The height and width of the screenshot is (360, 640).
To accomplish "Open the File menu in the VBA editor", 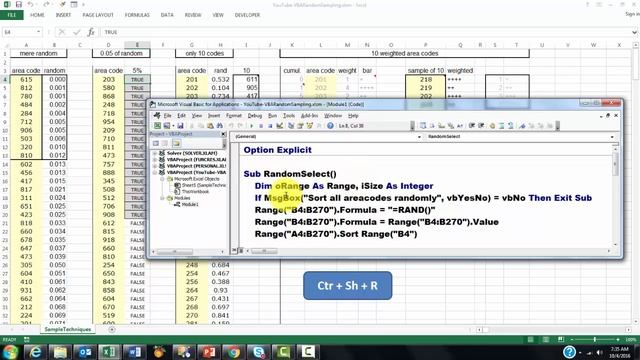I will click(x=167, y=116).
